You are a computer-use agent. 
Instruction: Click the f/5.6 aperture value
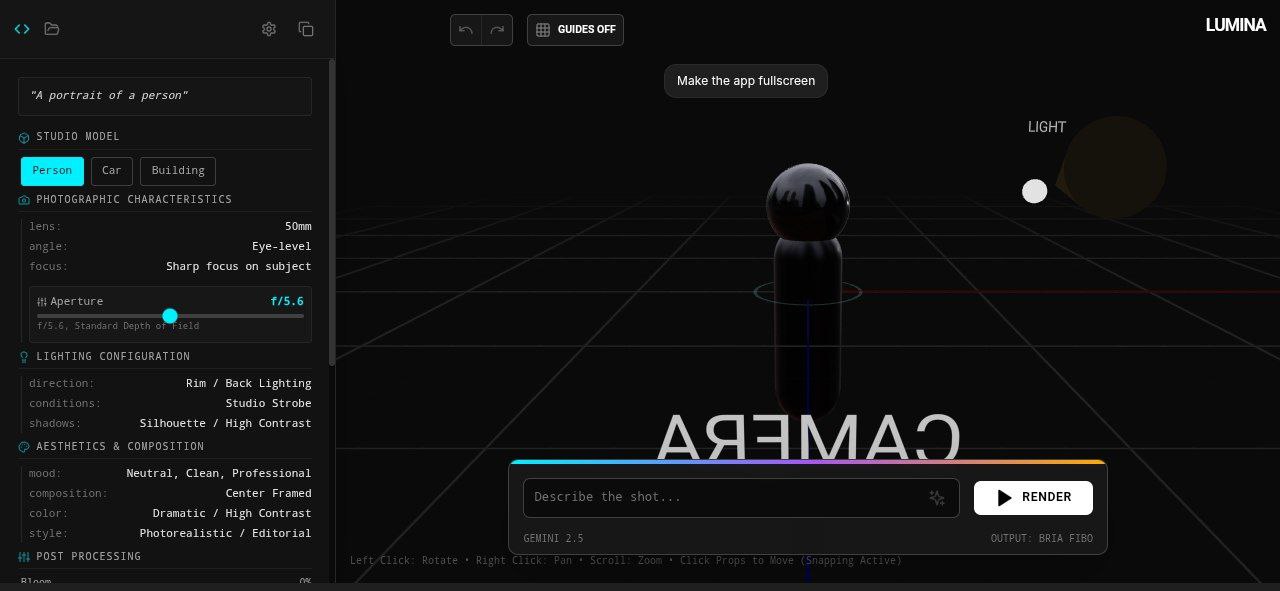[287, 301]
